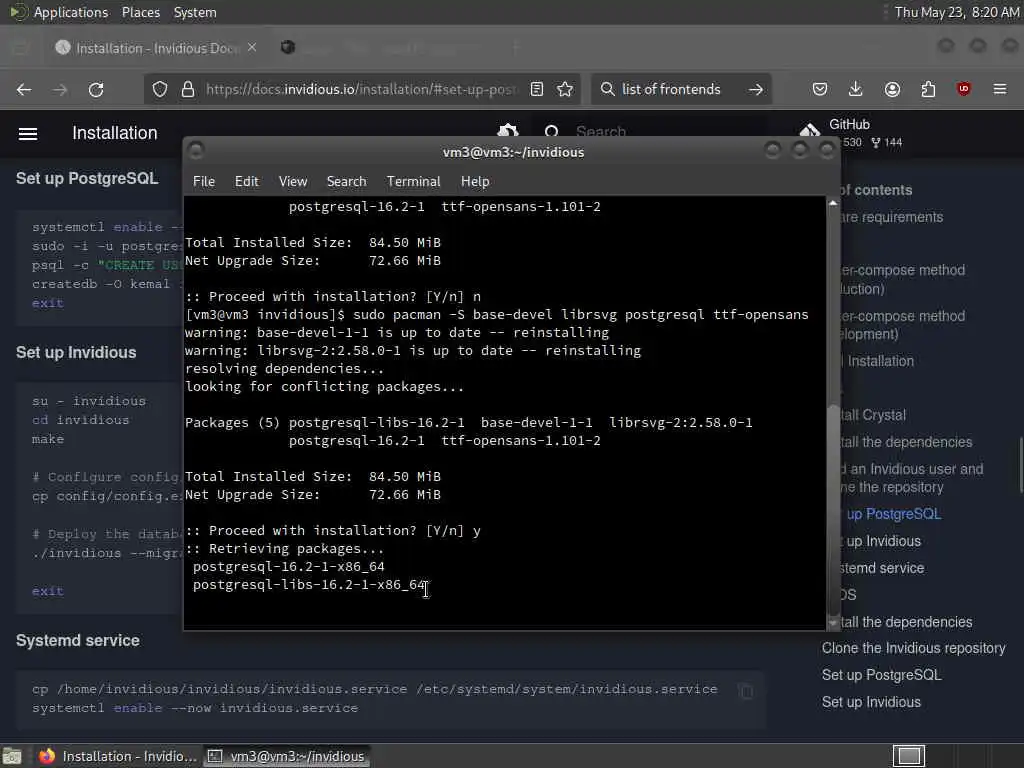Open the System menu
The height and width of the screenshot is (768, 1024).
pos(195,12)
